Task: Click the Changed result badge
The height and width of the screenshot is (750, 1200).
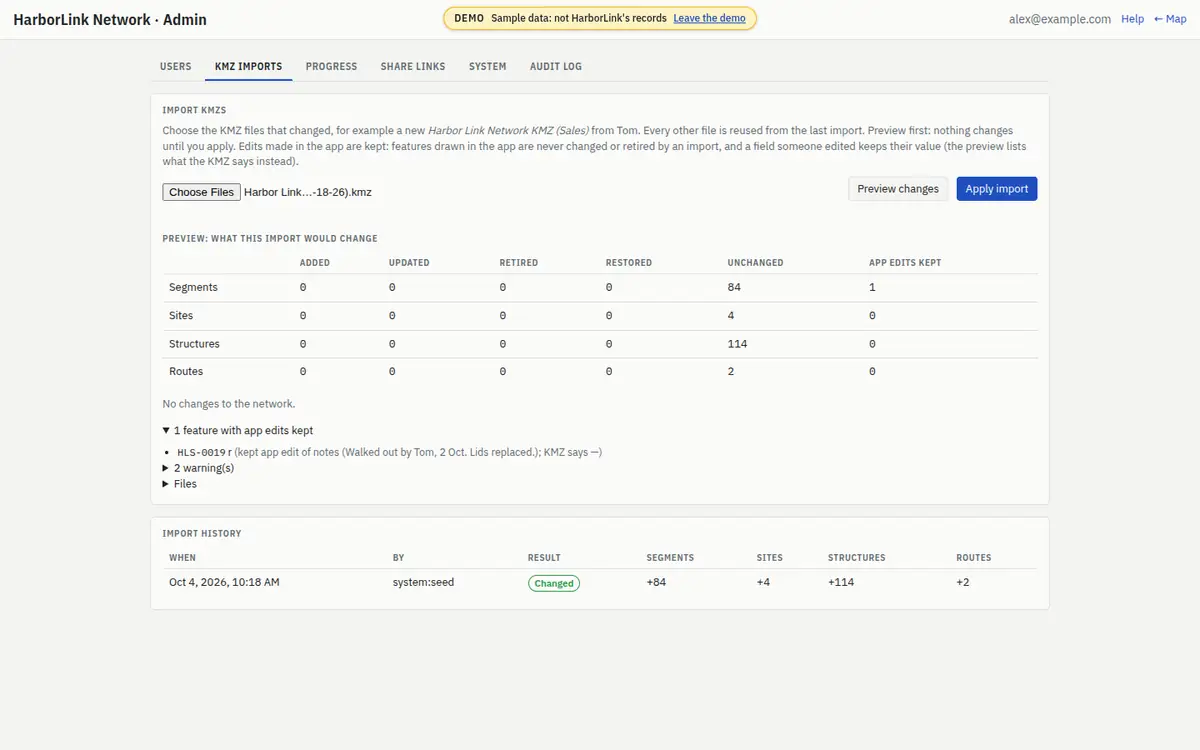Action: pos(554,583)
